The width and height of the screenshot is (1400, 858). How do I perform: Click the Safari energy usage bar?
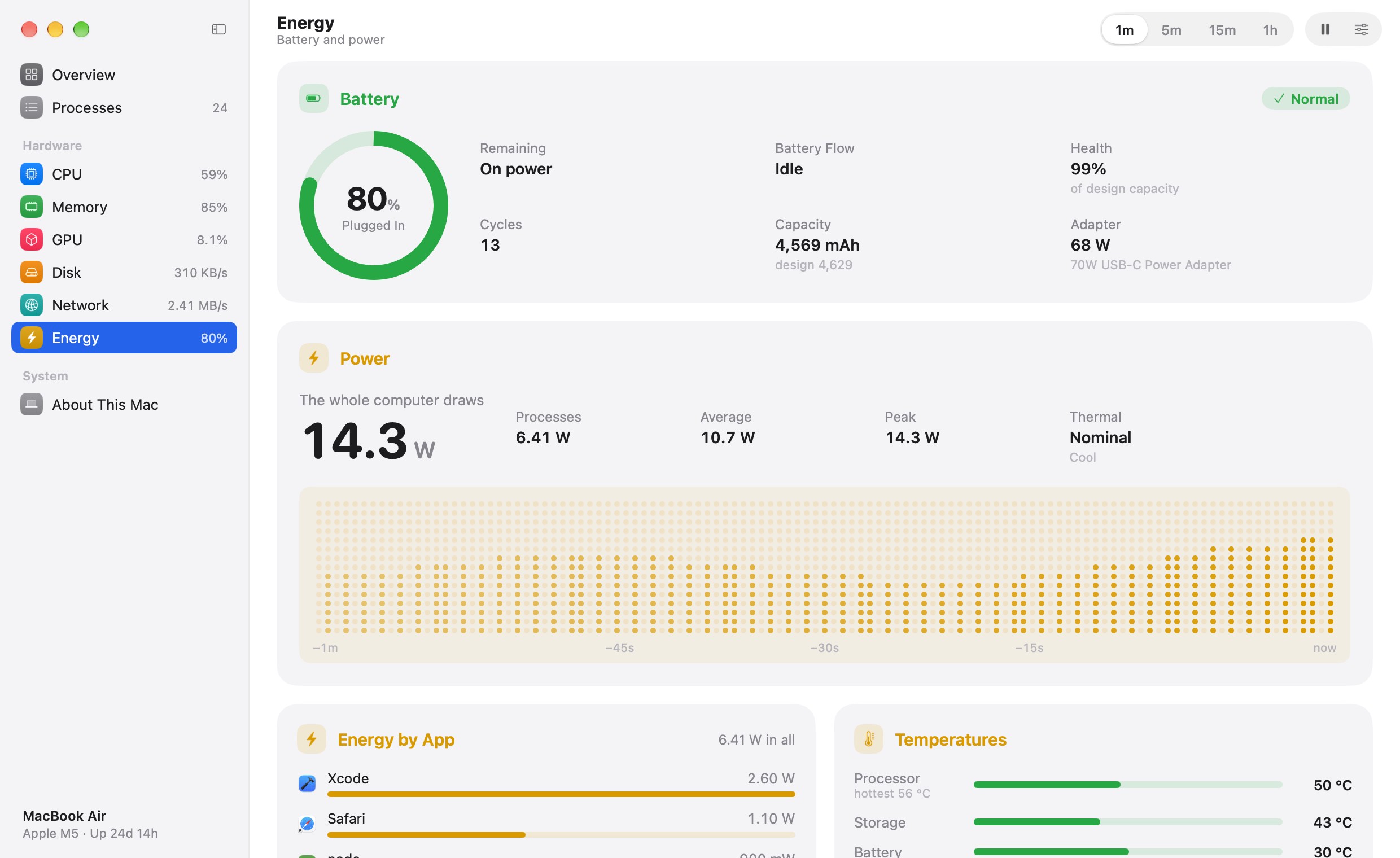point(561,835)
